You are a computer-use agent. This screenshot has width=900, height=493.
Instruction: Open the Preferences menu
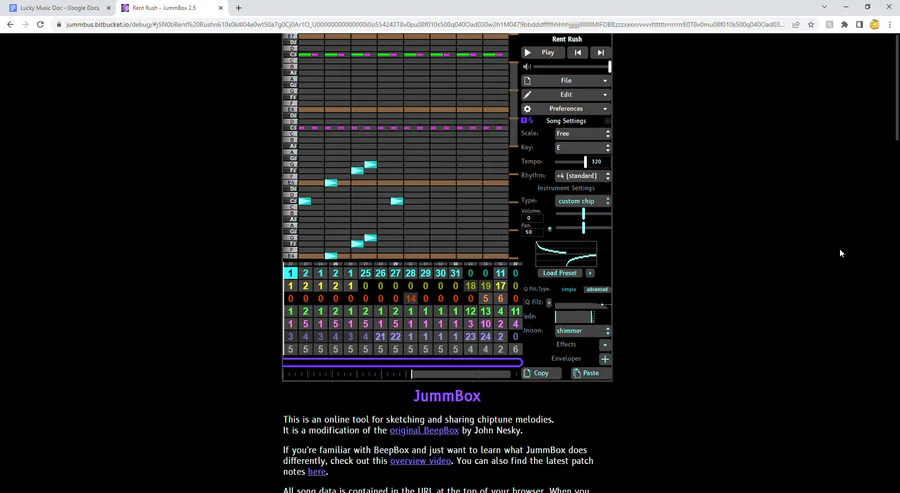pyautogui.click(x=566, y=108)
